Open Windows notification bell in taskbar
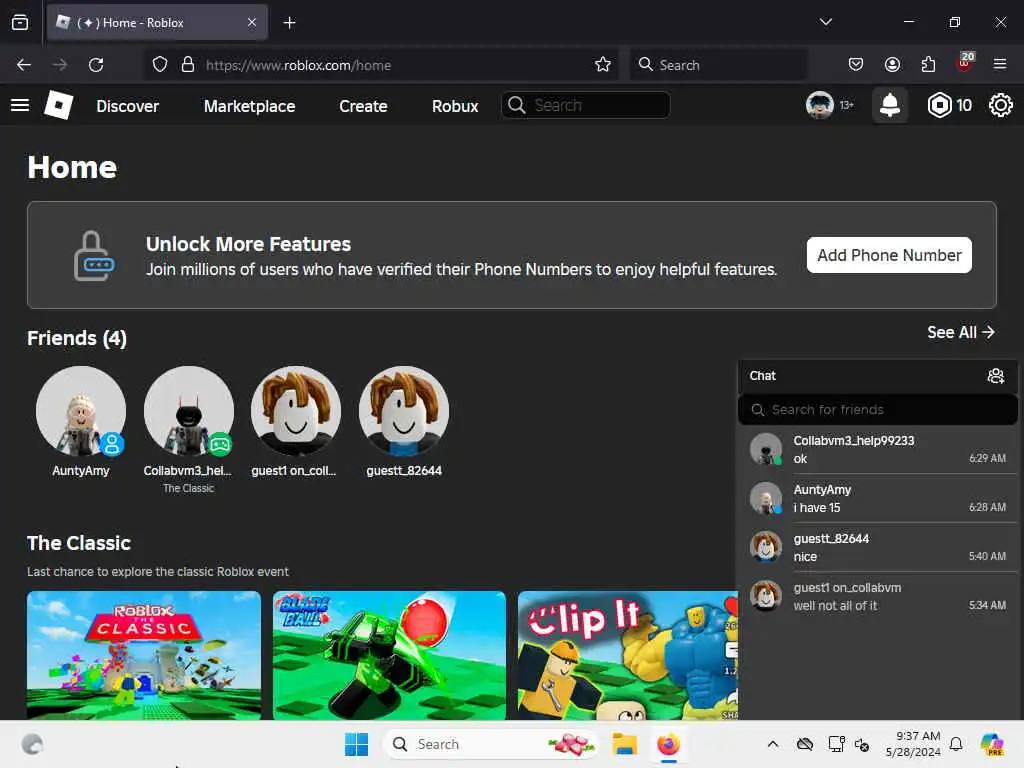The height and width of the screenshot is (768, 1024). [x=956, y=744]
